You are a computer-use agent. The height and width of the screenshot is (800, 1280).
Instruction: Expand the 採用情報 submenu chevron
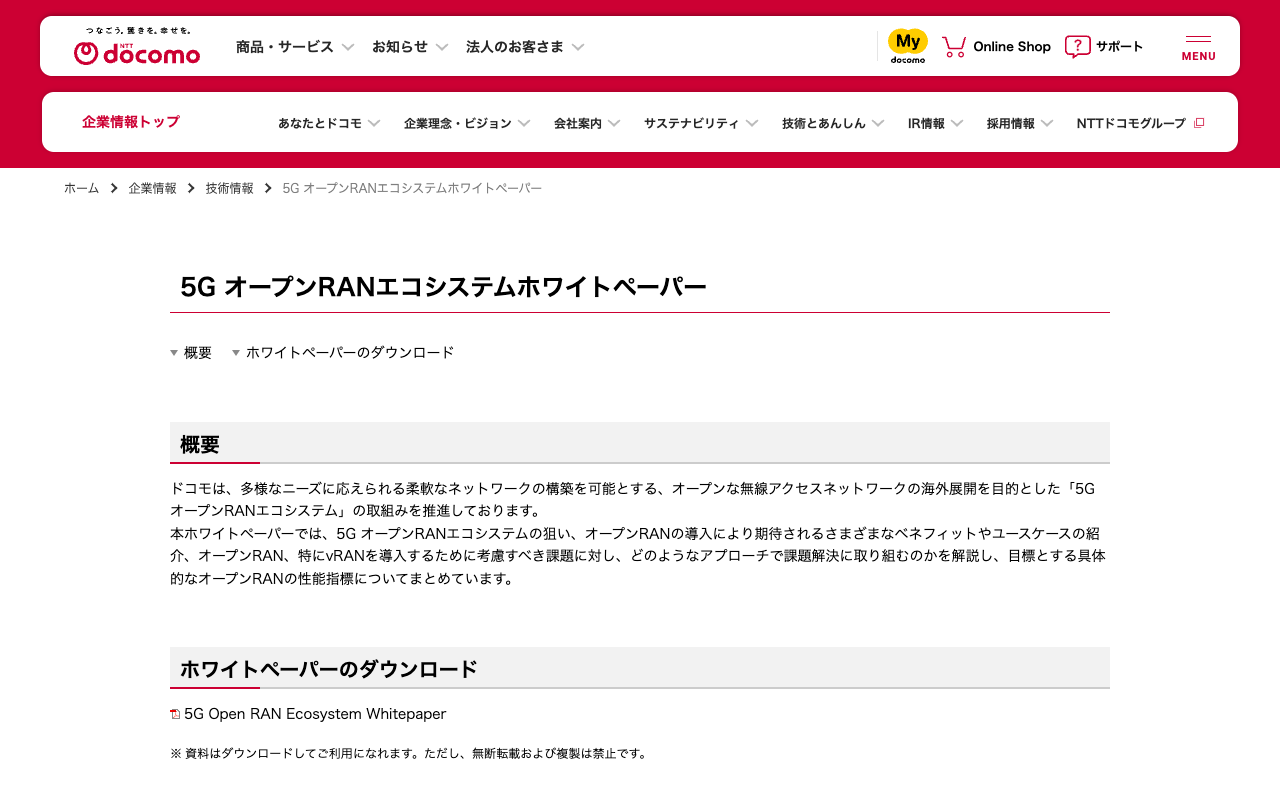point(1047,123)
